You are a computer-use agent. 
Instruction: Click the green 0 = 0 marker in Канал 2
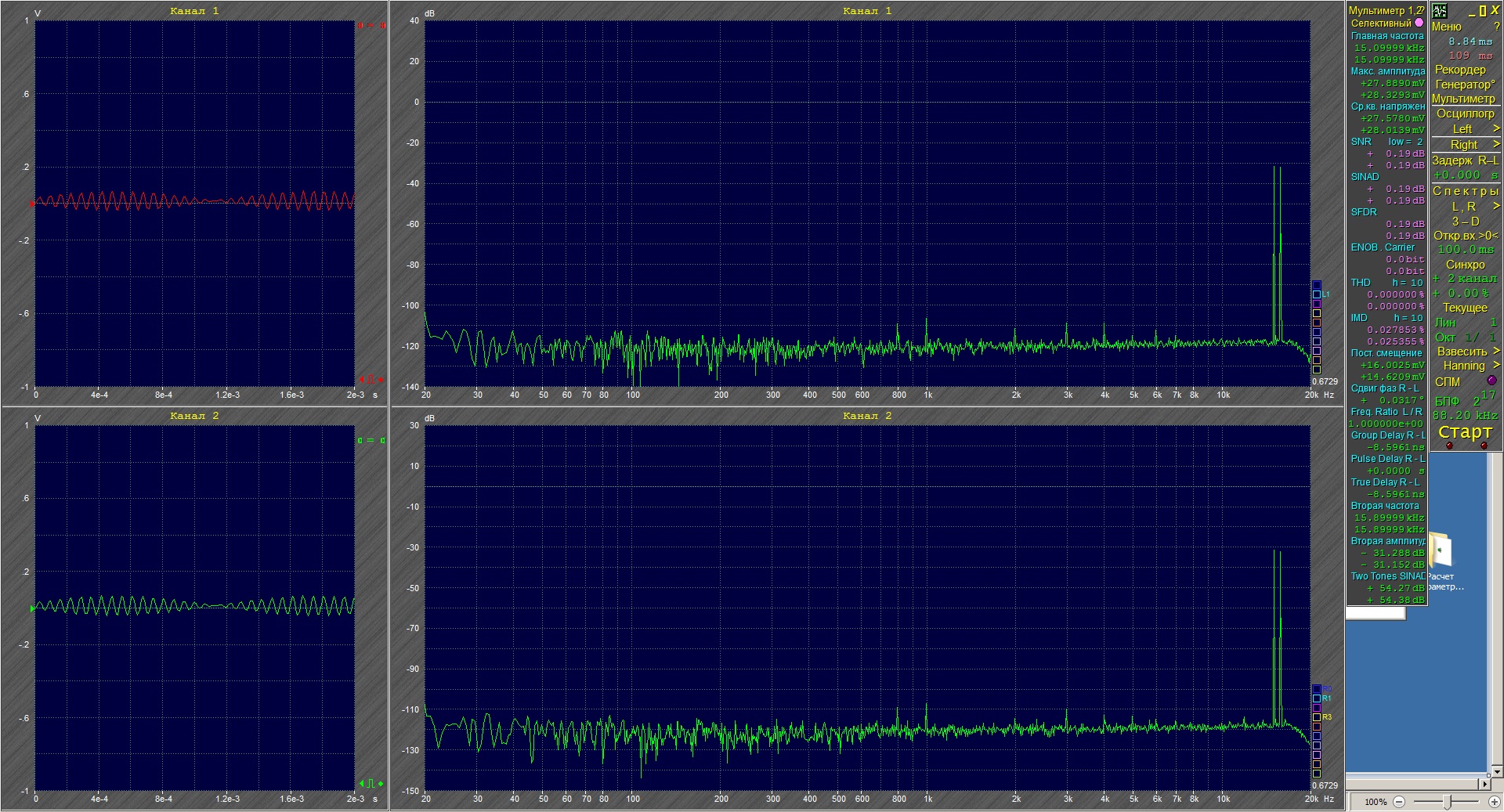pyautogui.click(x=371, y=441)
